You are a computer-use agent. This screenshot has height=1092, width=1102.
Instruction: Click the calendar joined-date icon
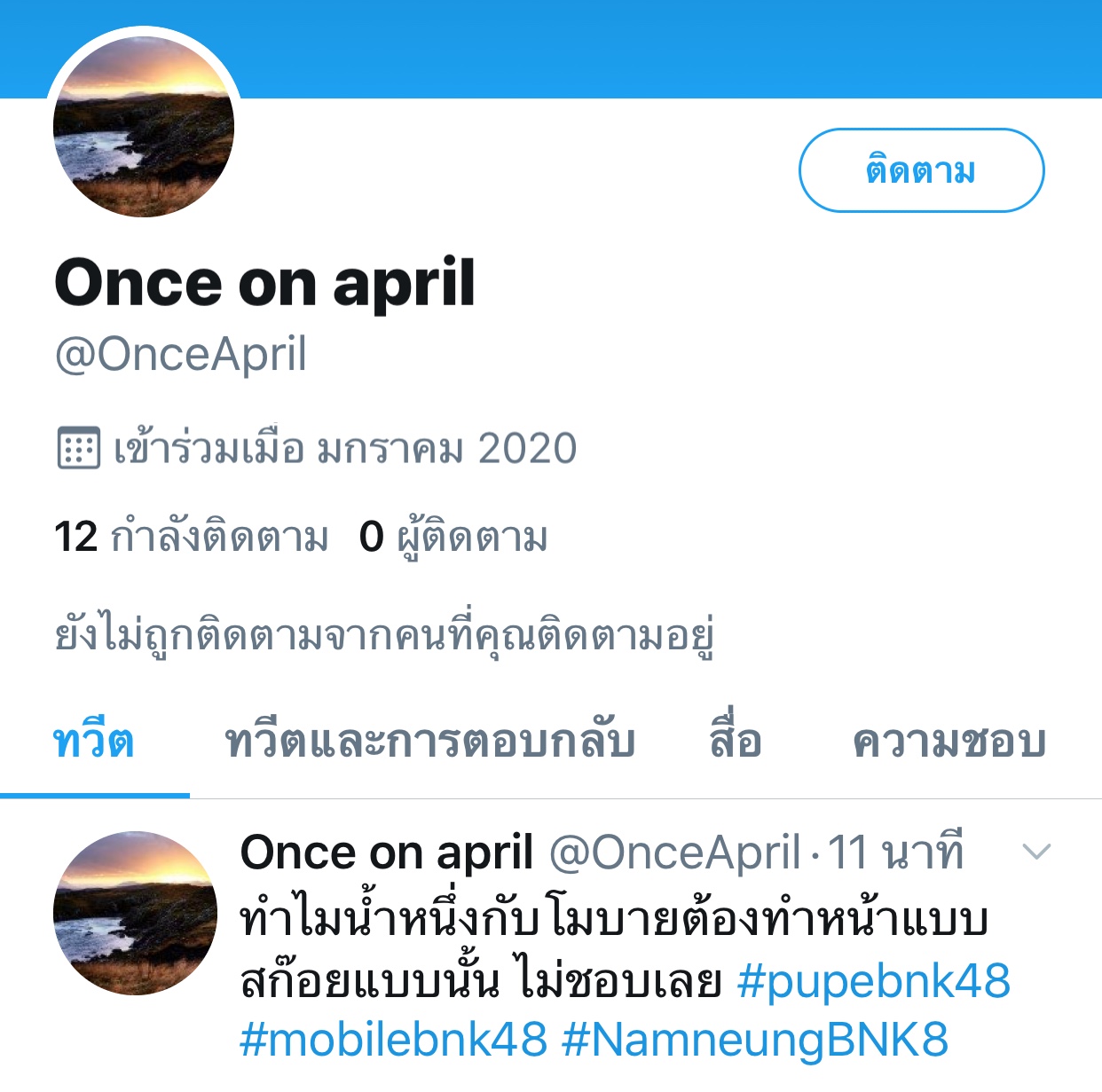78,447
